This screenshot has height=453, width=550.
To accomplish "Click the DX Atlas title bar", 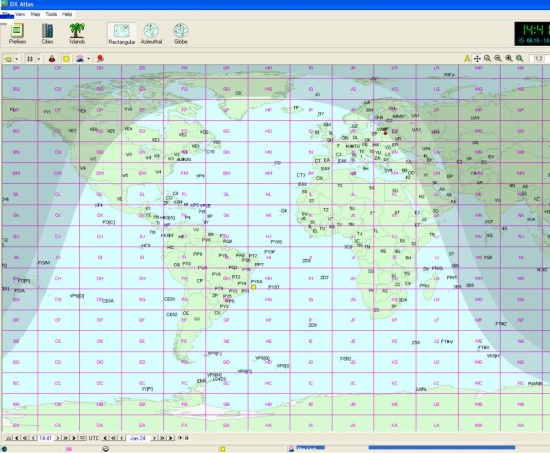I will pos(275,5).
